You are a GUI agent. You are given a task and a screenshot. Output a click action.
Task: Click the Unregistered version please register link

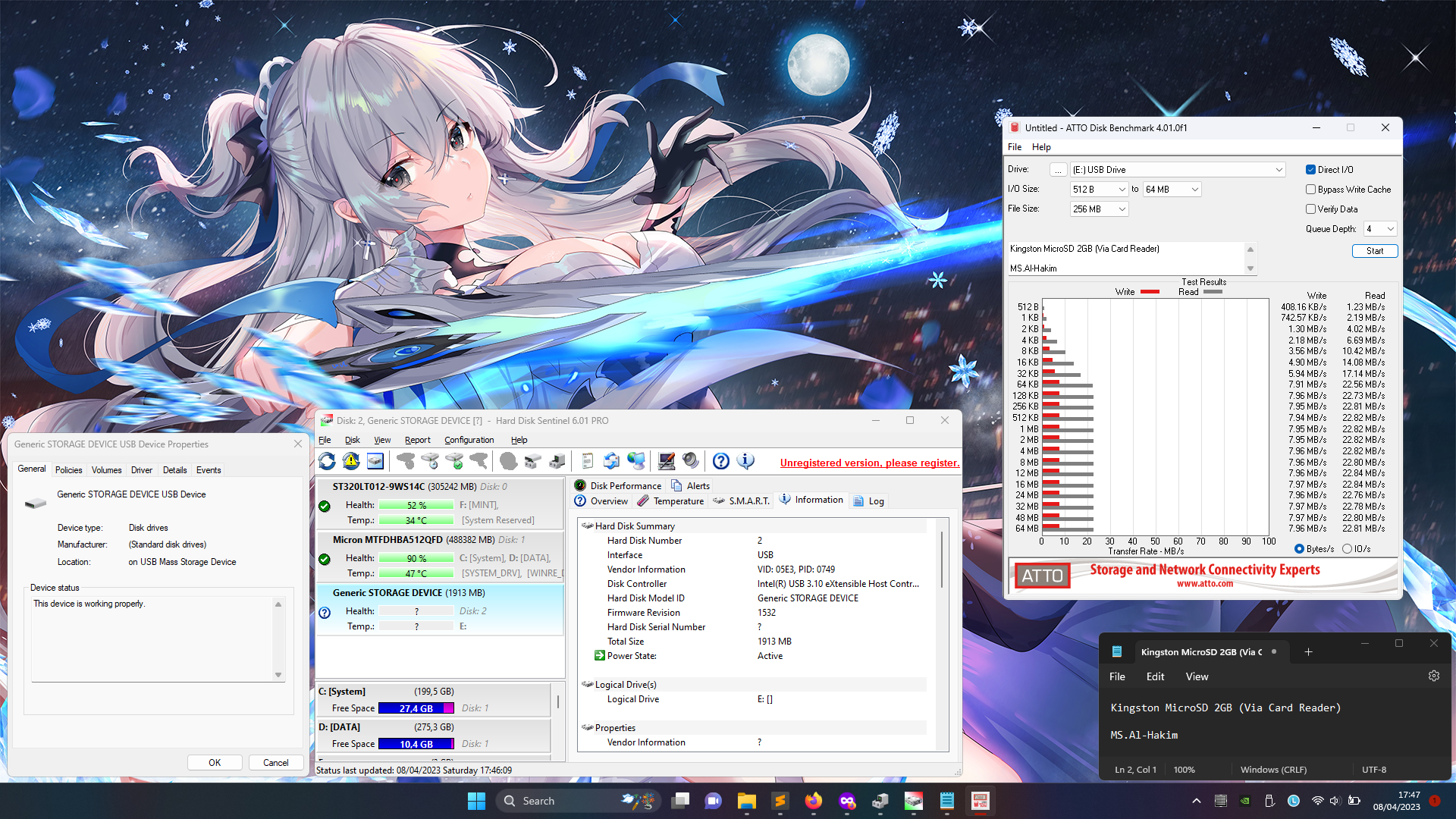pos(869,463)
